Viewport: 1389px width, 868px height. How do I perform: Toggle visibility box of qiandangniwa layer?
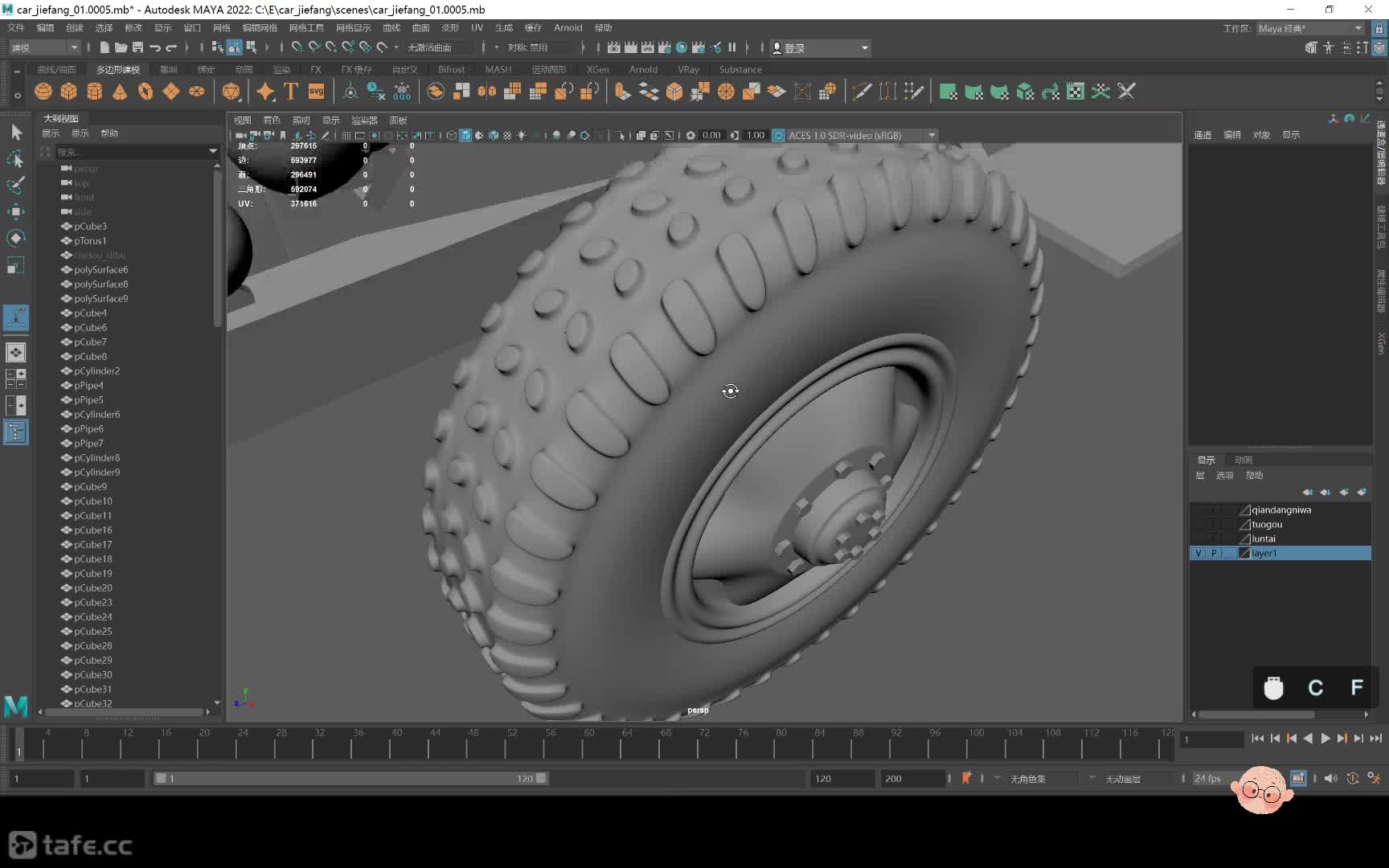point(1198,510)
